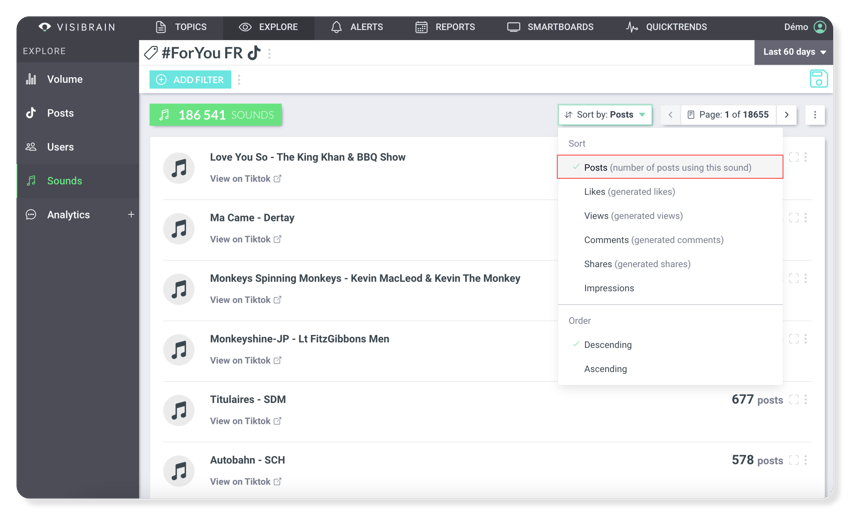View Monkeys Spinning Monkeys on Tiktok
Viewport: 850px width, 515px height.
click(246, 300)
